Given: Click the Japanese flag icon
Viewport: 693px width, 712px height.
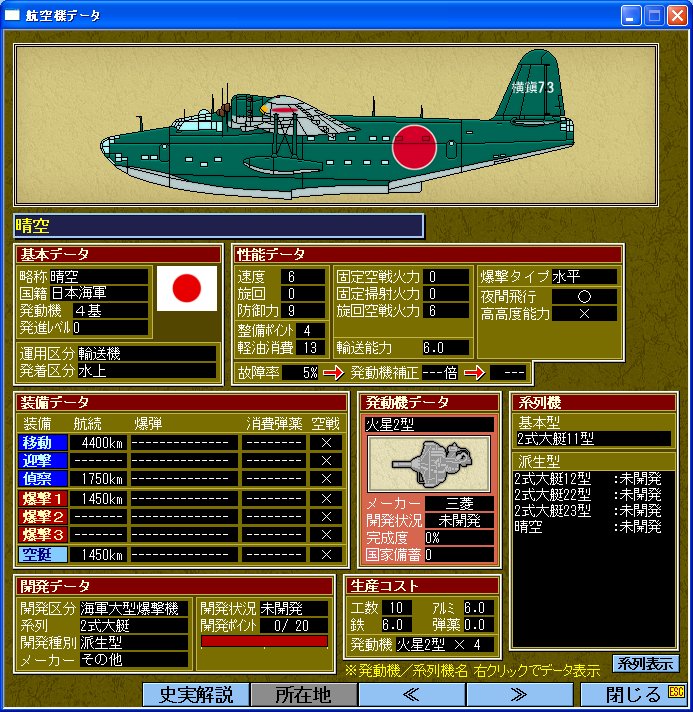Looking at the screenshot, I should 187,288.
